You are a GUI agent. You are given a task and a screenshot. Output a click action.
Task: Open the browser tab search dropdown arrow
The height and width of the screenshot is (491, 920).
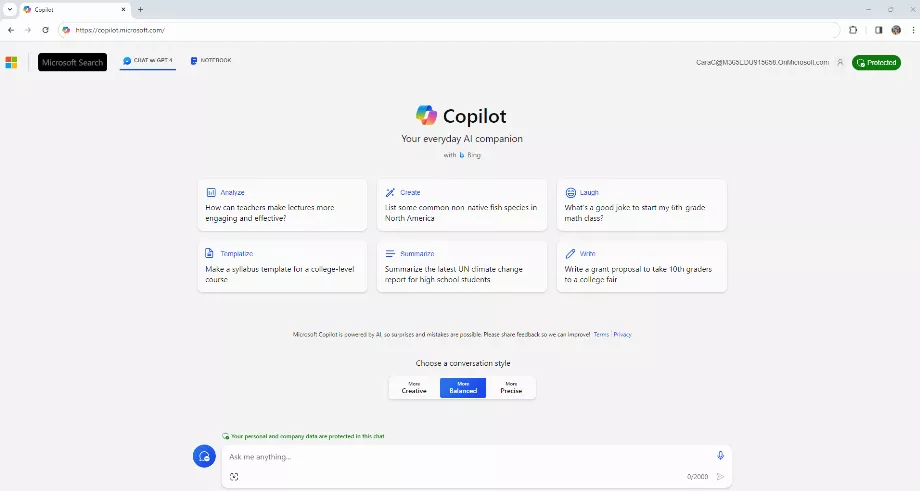[x=10, y=9]
